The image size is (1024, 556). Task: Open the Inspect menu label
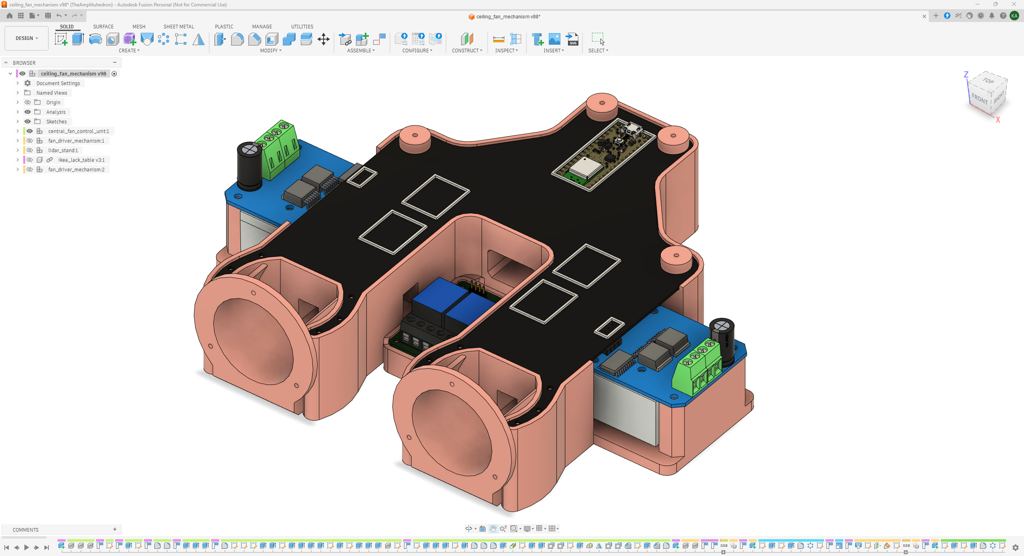click(x=506, y=50)
